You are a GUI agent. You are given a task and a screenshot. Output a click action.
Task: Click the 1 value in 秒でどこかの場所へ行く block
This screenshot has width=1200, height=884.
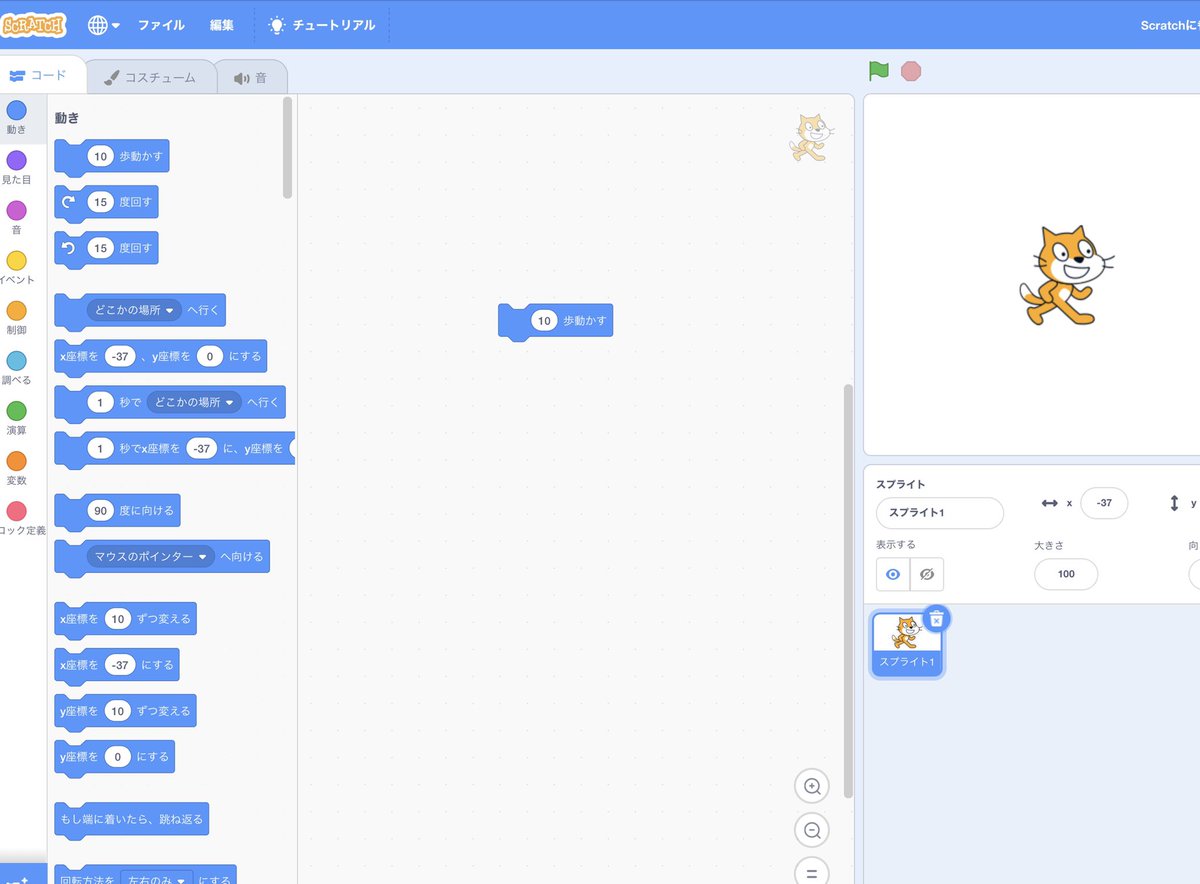pyautogui.click(x=100, y=402)
